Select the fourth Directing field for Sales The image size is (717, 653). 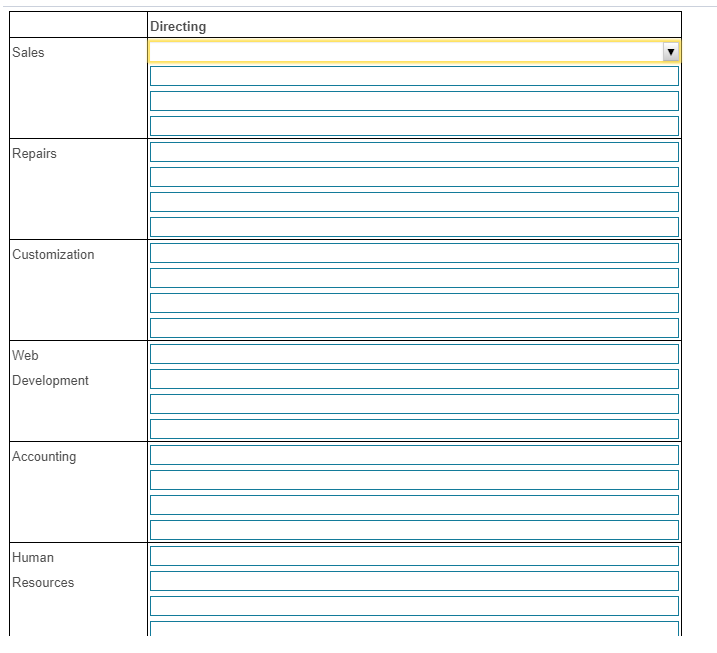coord(414,126)
